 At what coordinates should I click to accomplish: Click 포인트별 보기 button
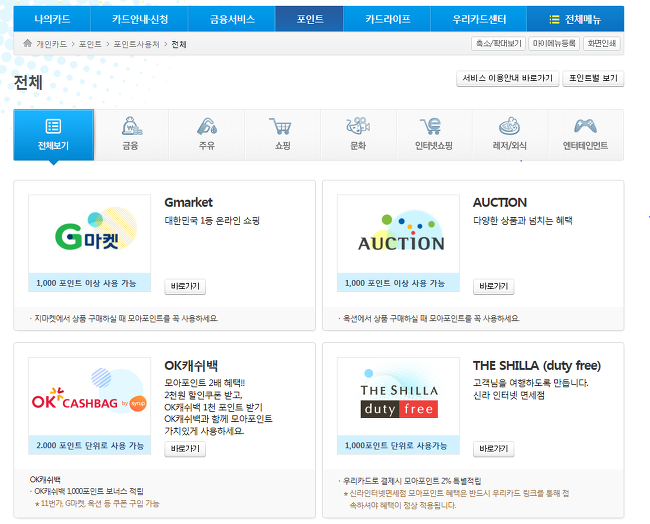(x=593, y=78)
